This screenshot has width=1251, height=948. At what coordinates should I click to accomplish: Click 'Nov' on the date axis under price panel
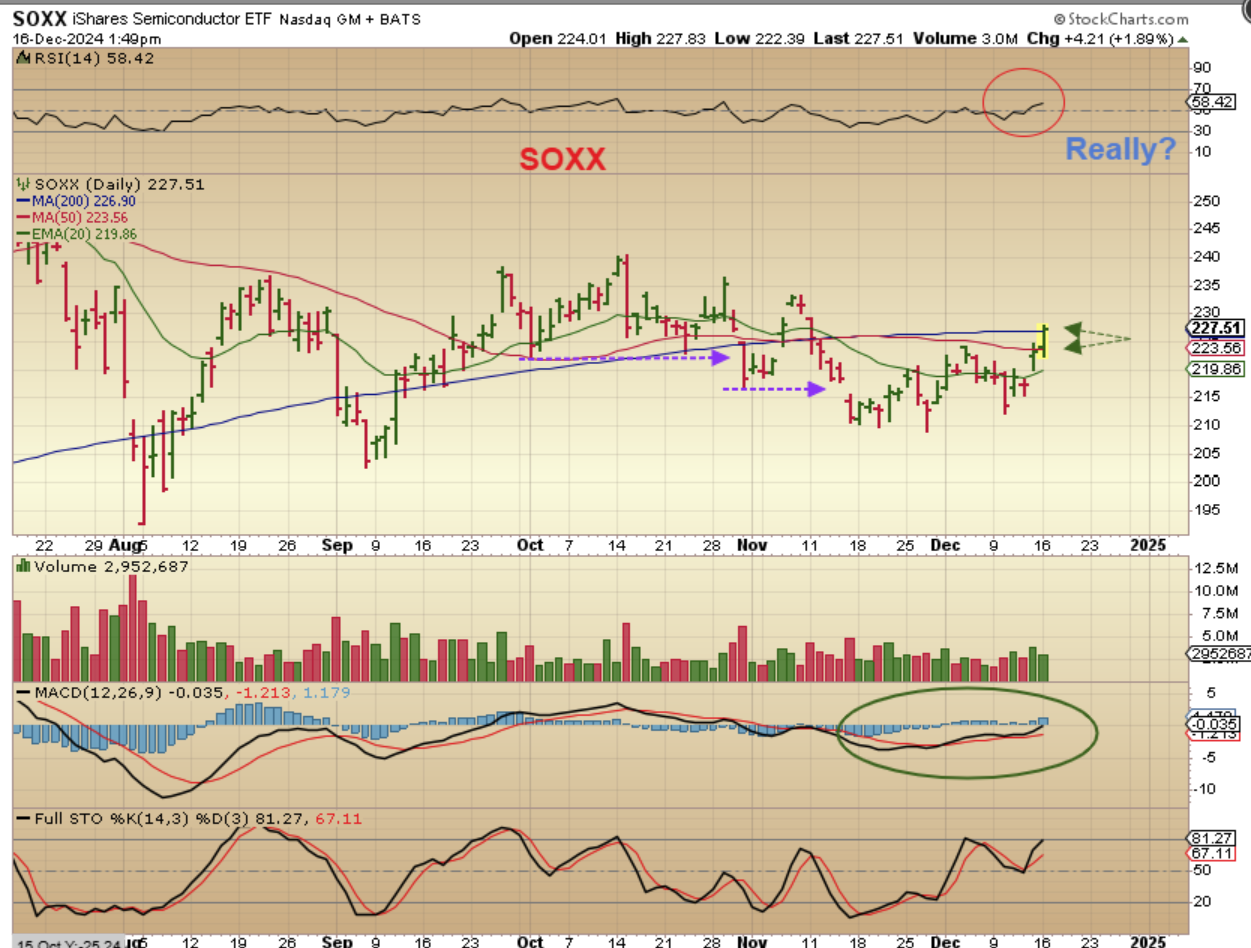(x=750, y=545)
